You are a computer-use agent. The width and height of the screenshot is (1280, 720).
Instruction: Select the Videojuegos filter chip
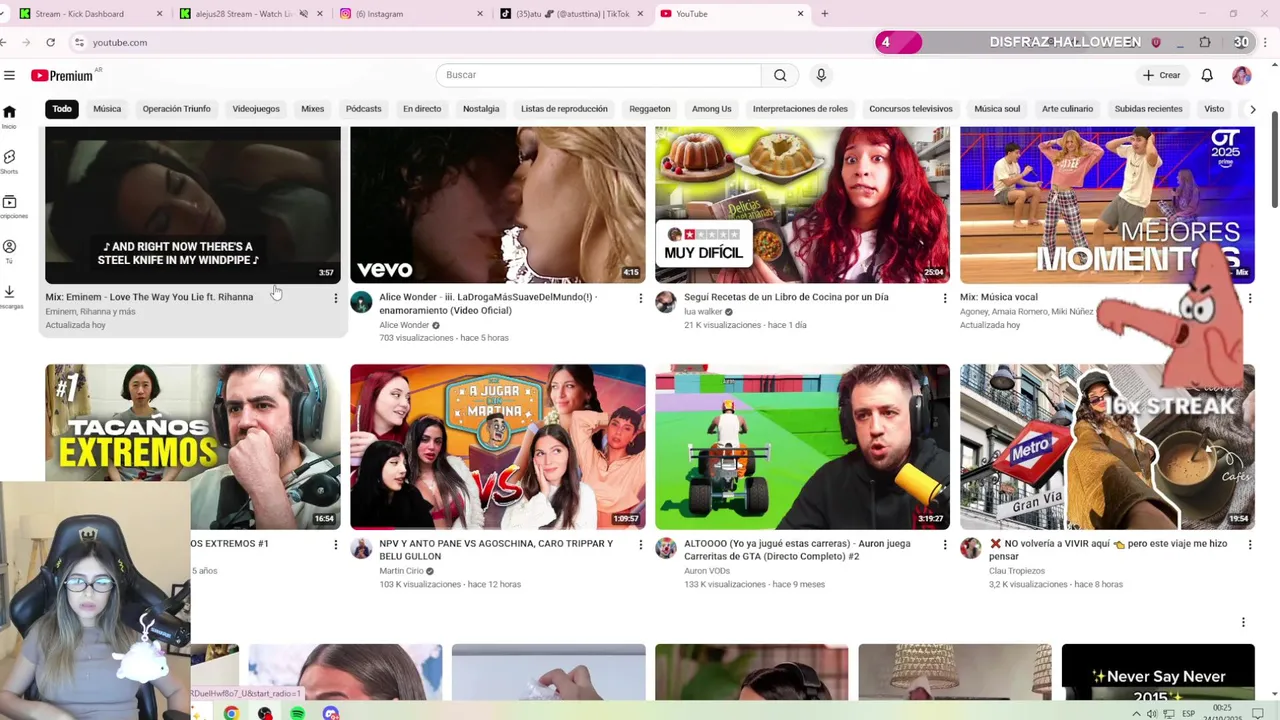[256, 109]
